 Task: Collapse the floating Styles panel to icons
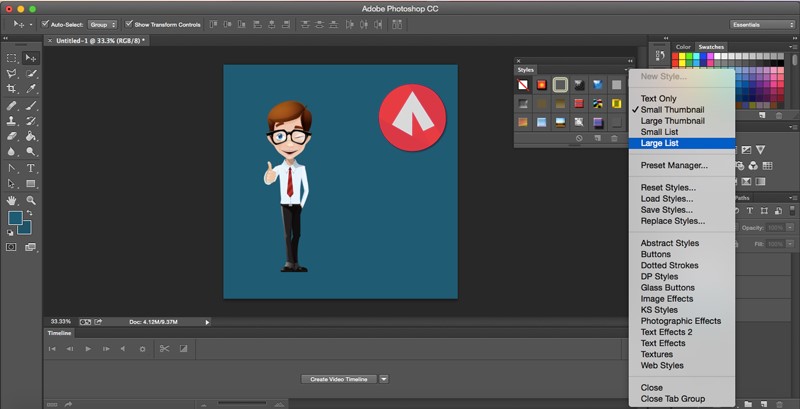(x=630, y=61)
